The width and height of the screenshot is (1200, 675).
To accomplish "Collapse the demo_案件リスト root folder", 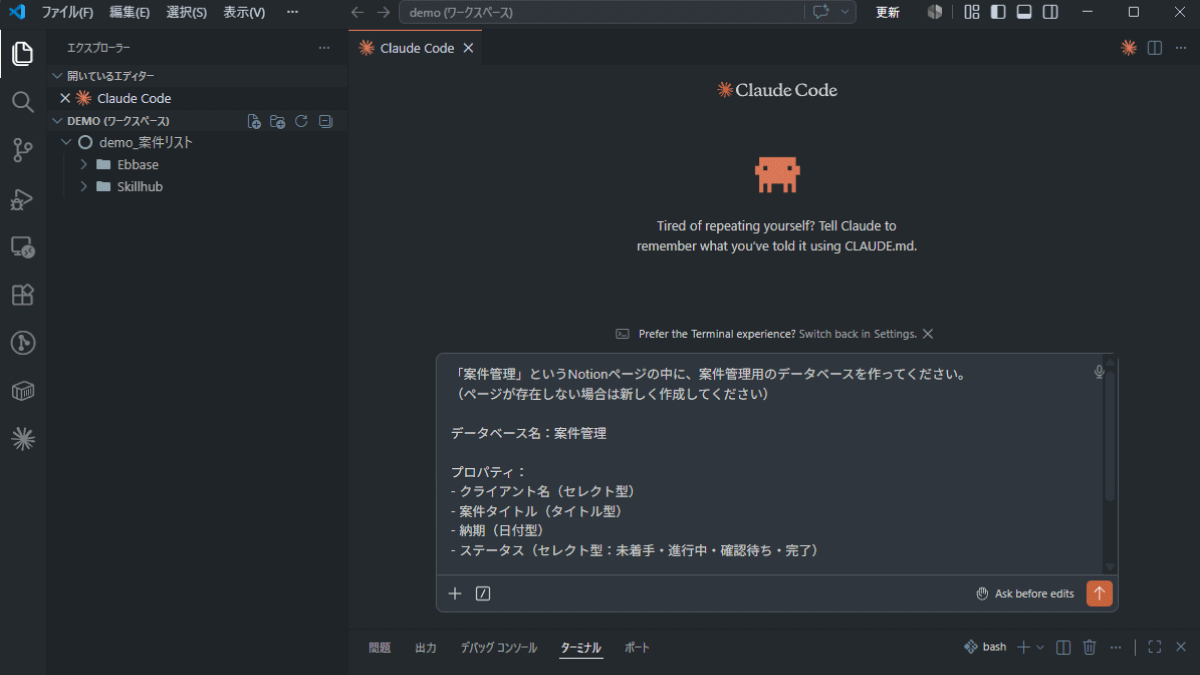I will point(66,142).
